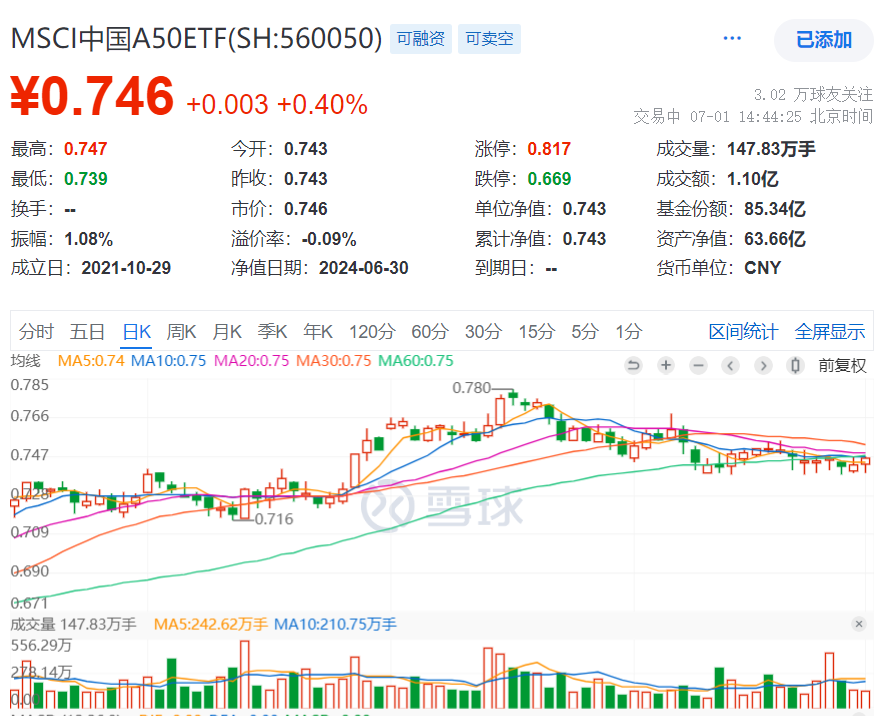Open 区间统计 range statistics
The height and width of the screenshot is (716, 895).
744,332
